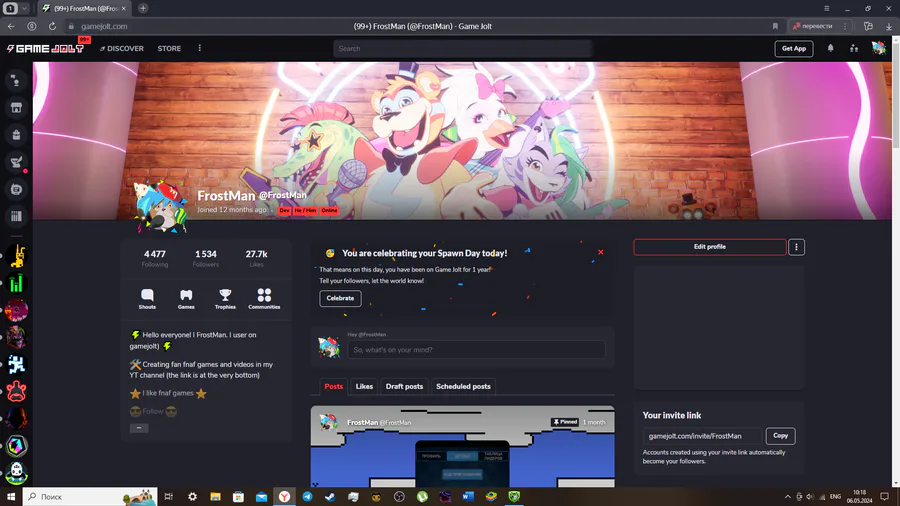Open Telegram from the taskbar
This screenshot has width=900, height=506.
click(x=308, y=497)
